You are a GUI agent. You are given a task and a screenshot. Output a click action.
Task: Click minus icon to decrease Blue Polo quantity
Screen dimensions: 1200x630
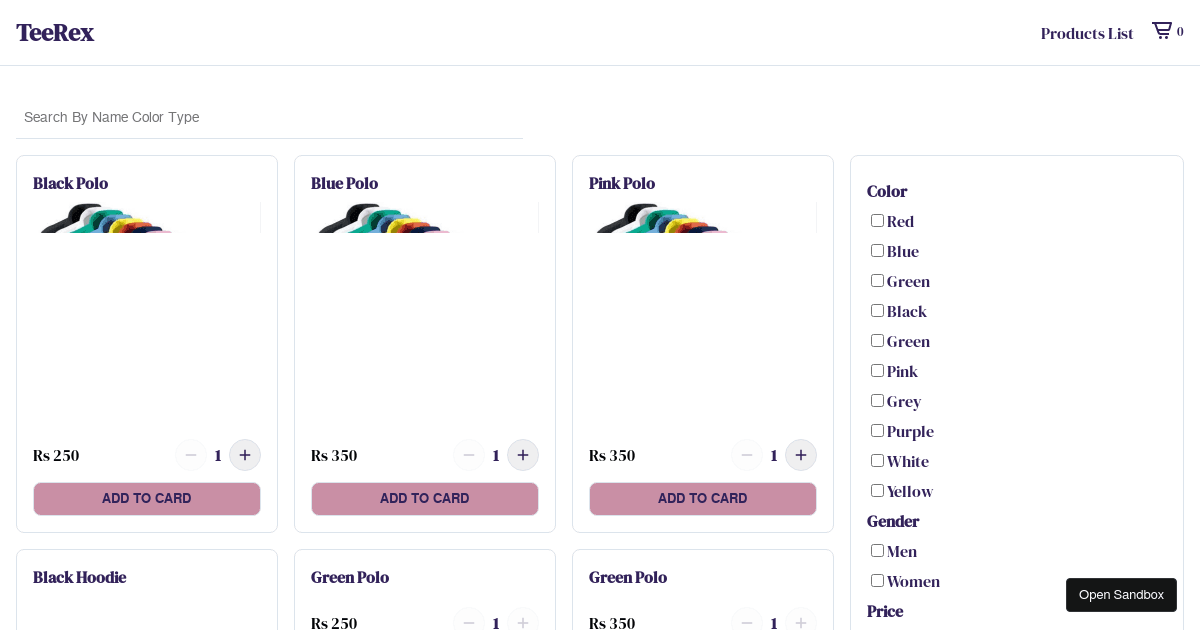point(469,455)
